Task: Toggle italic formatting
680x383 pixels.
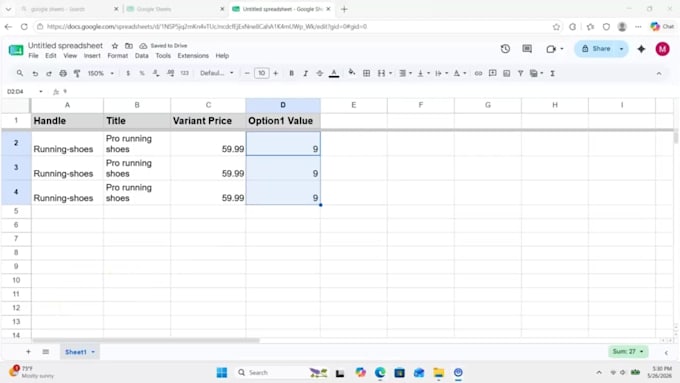Action: click(305, 73)
